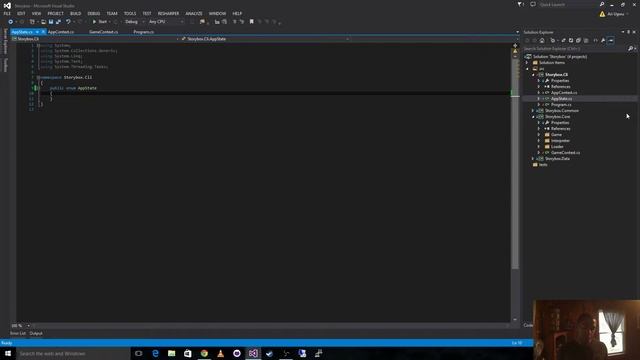Click the toolbar bookmark icon
Image resolution: width=640 pixels, height=360 pixels.
coord(251,22)
